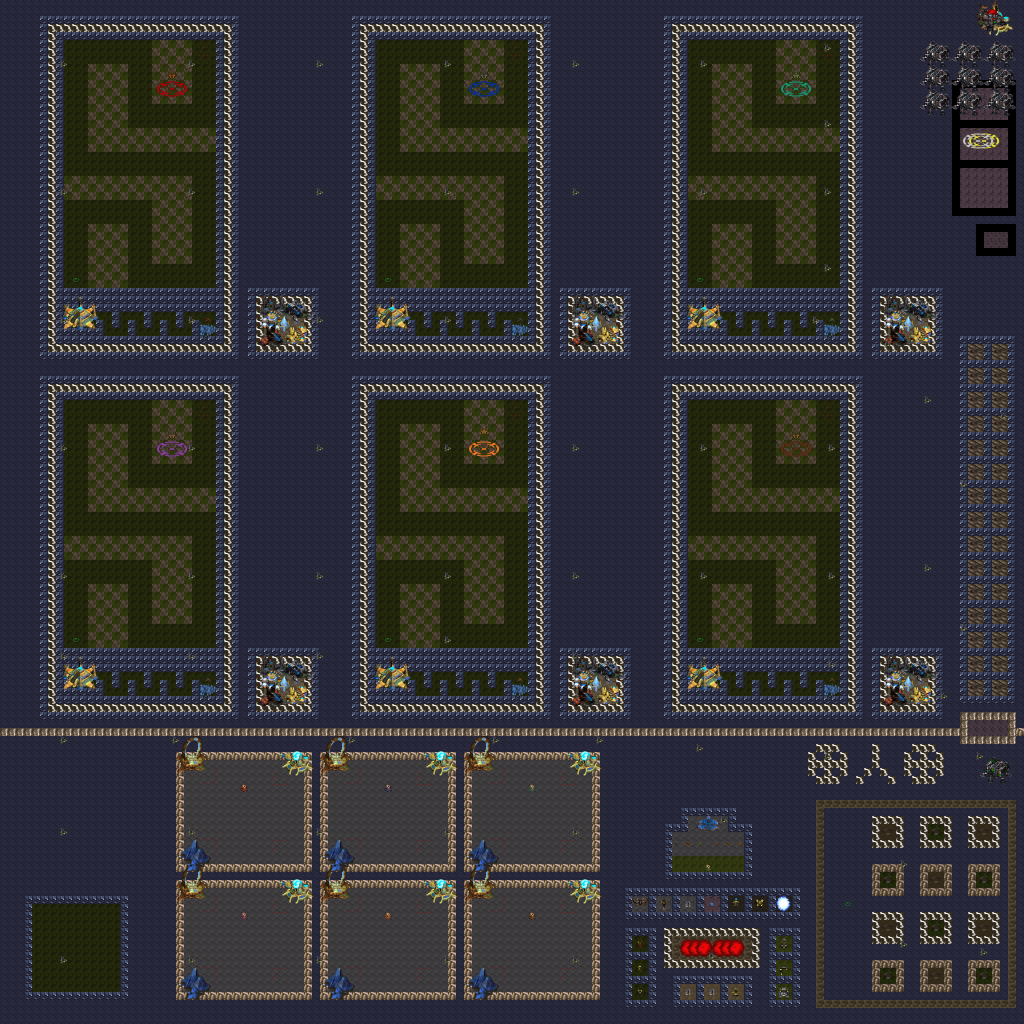The height and width of the screenshot is (1024, 1024).
Task: Click the blue crystal in the bottom-right arena
Action: click(x=483, y=984)
